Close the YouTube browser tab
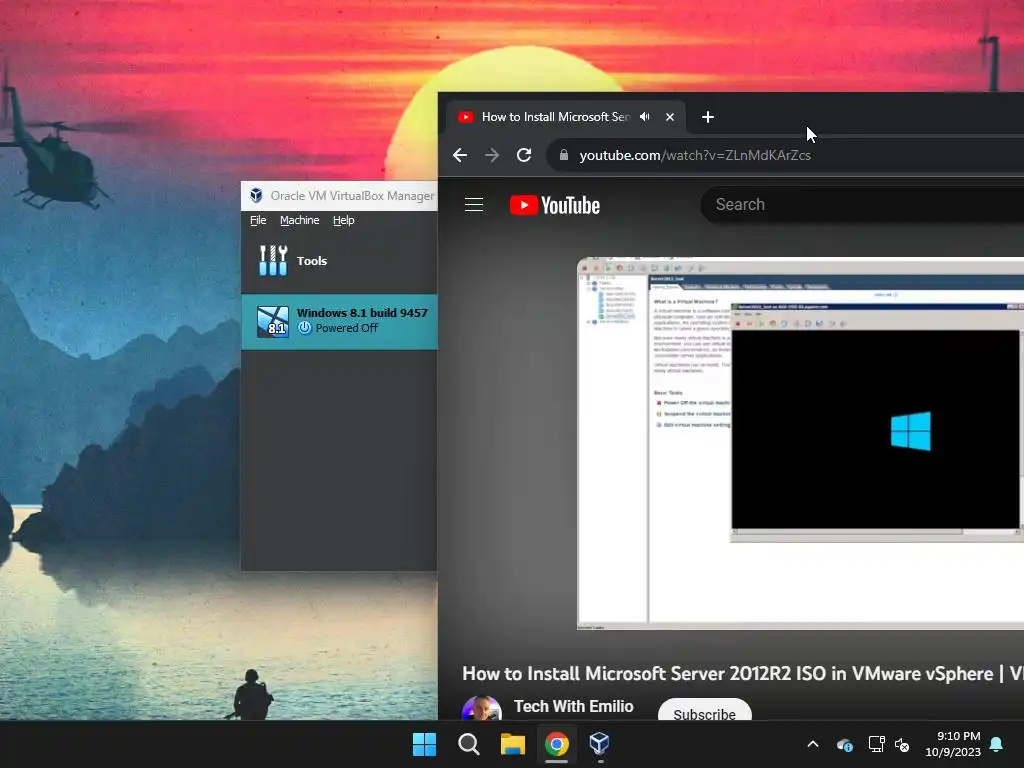Image resolution: width=1024 pixels, height=768 pixels. [669, 117]
